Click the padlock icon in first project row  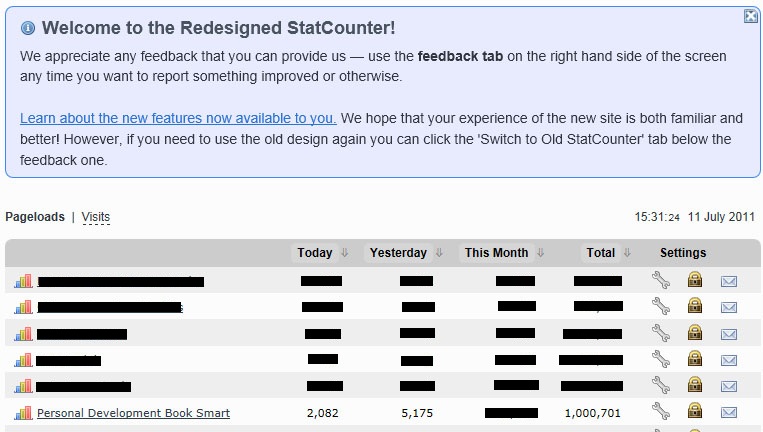pyautogui.click(x=695, y=279)
